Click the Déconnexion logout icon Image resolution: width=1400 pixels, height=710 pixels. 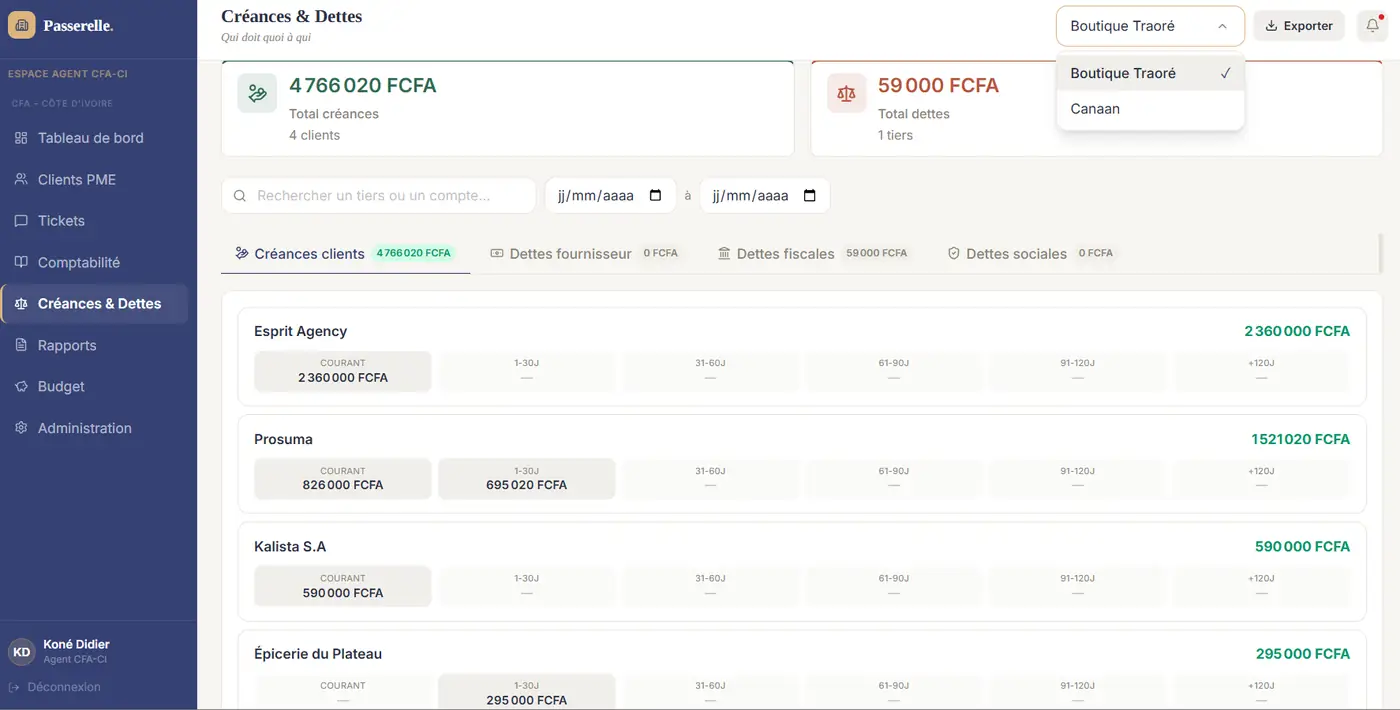(15, 687)
